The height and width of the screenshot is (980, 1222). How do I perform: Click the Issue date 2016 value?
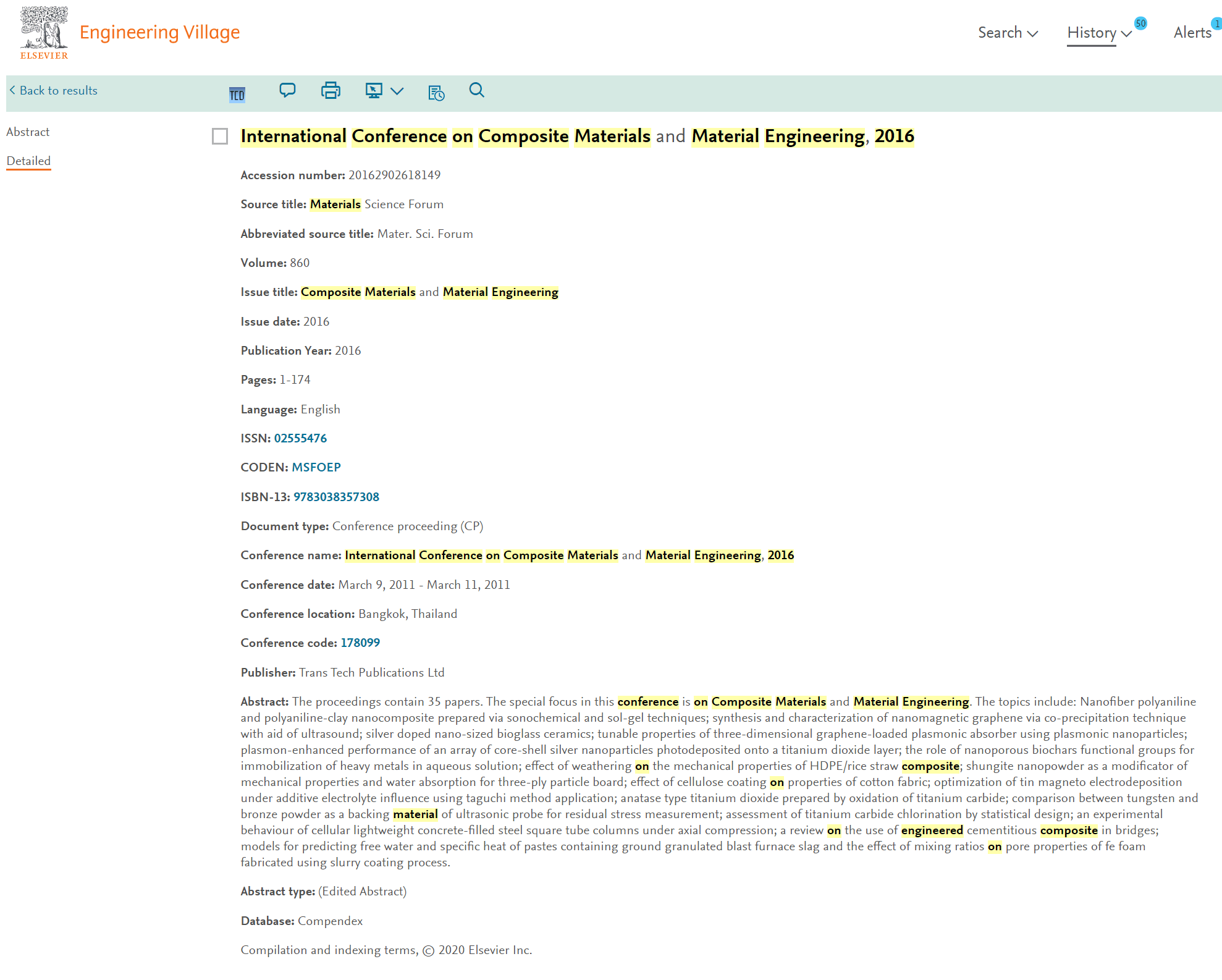(x=316, y=321)
